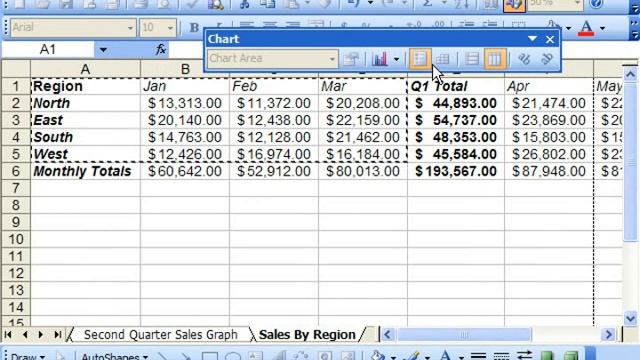Toggle the Legend button in Chart toolbar
The image size is (640, 360).
point(420,59)
